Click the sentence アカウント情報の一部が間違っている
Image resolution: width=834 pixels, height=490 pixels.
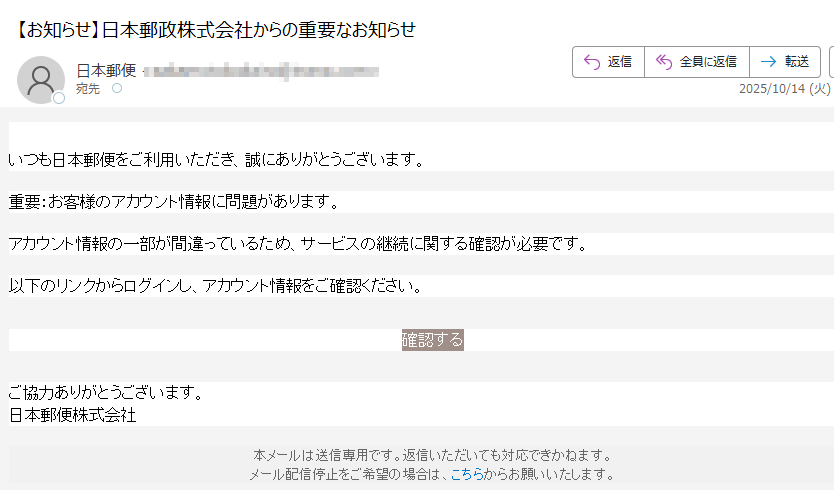[298, 244]
